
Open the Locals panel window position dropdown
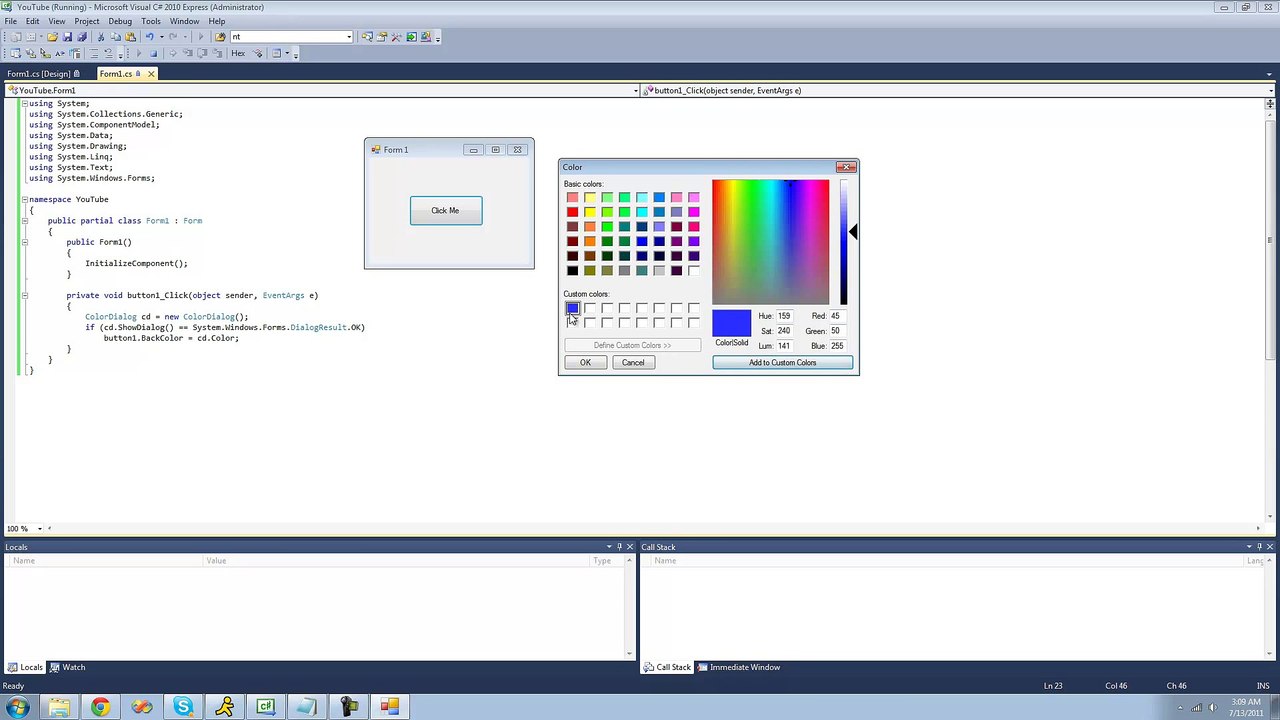coord(608,547)
